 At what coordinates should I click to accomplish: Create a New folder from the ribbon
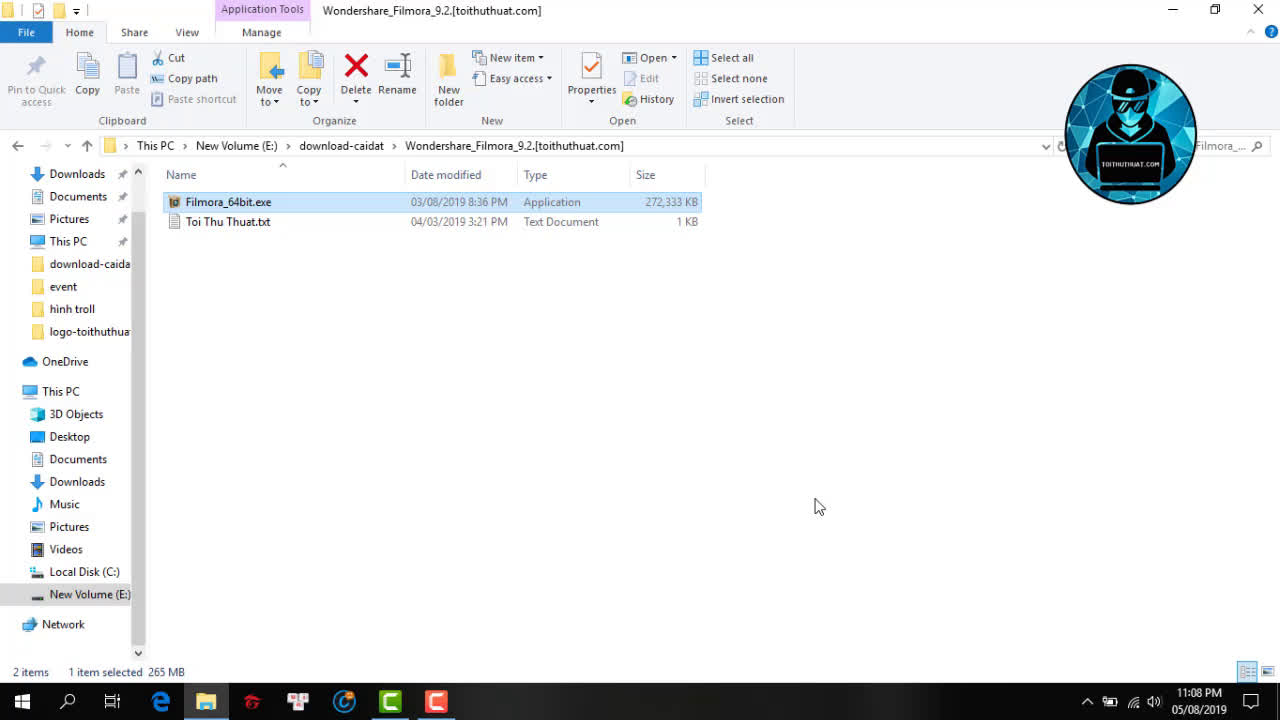(448, 79)
